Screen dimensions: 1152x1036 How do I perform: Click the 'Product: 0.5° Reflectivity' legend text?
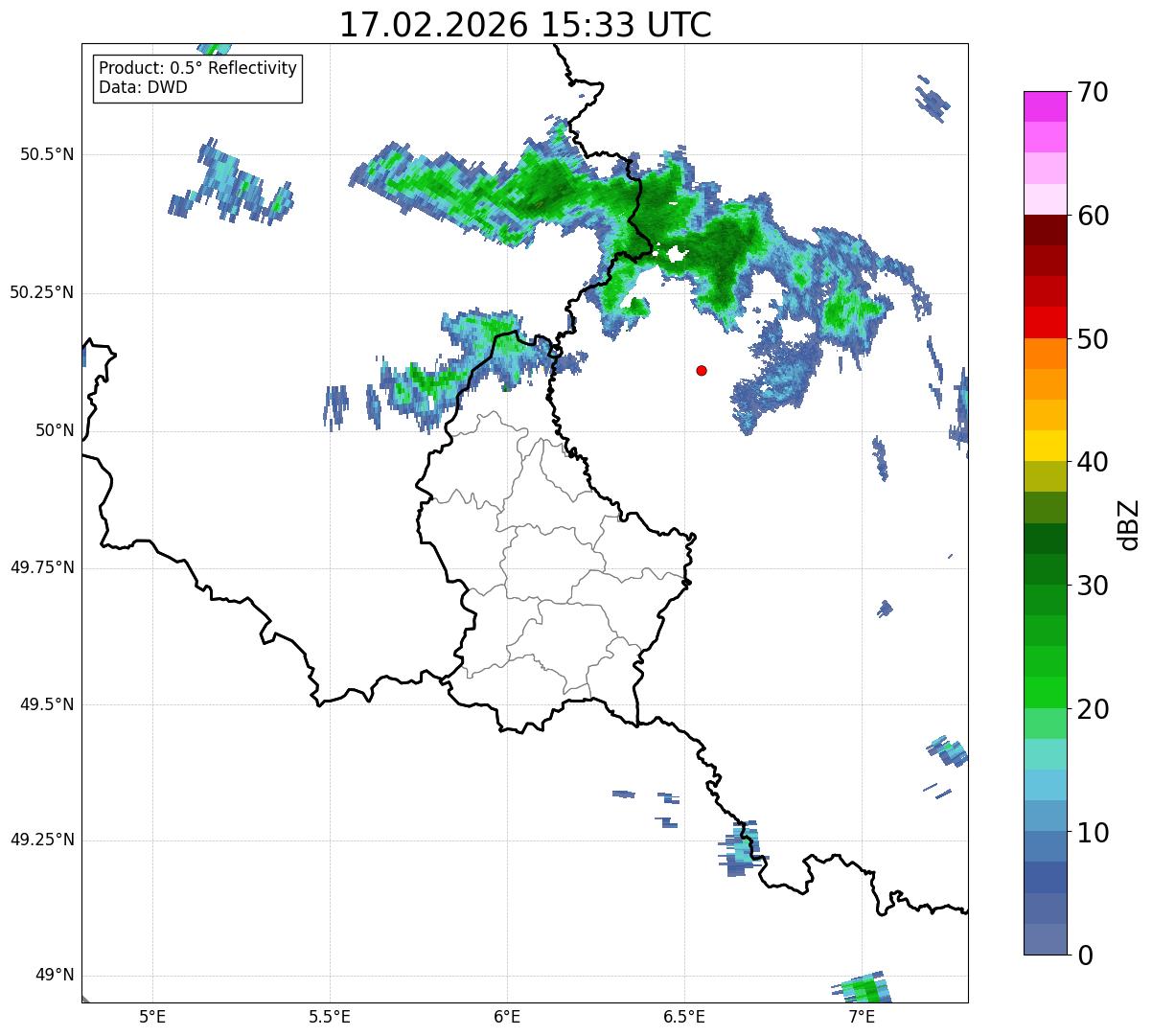pyautogui.click(x=197, y=69)
